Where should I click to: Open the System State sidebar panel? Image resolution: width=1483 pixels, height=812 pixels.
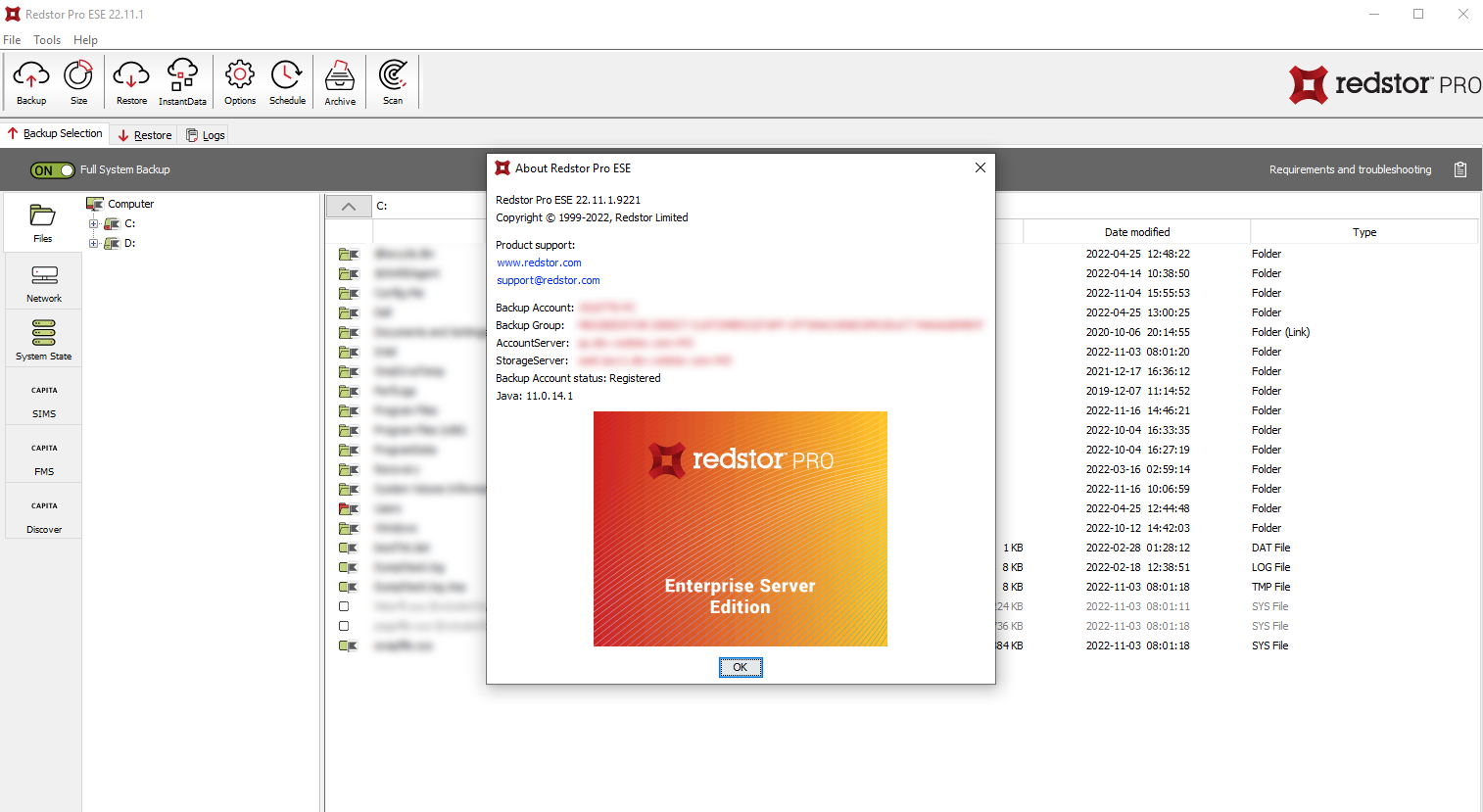pyautogui.click(x=43, y=339)
